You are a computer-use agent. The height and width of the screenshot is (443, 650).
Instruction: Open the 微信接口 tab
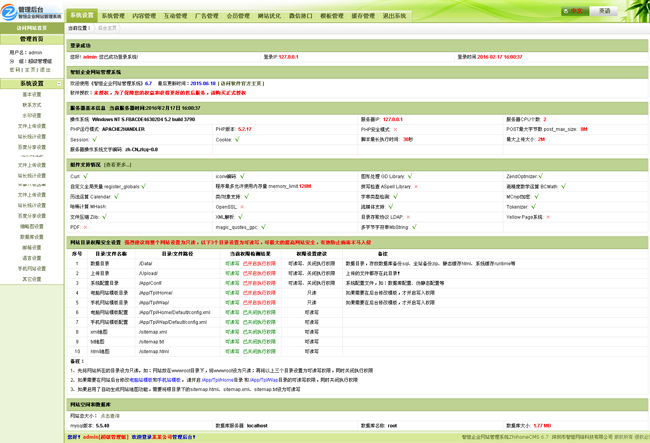[301, 16]
